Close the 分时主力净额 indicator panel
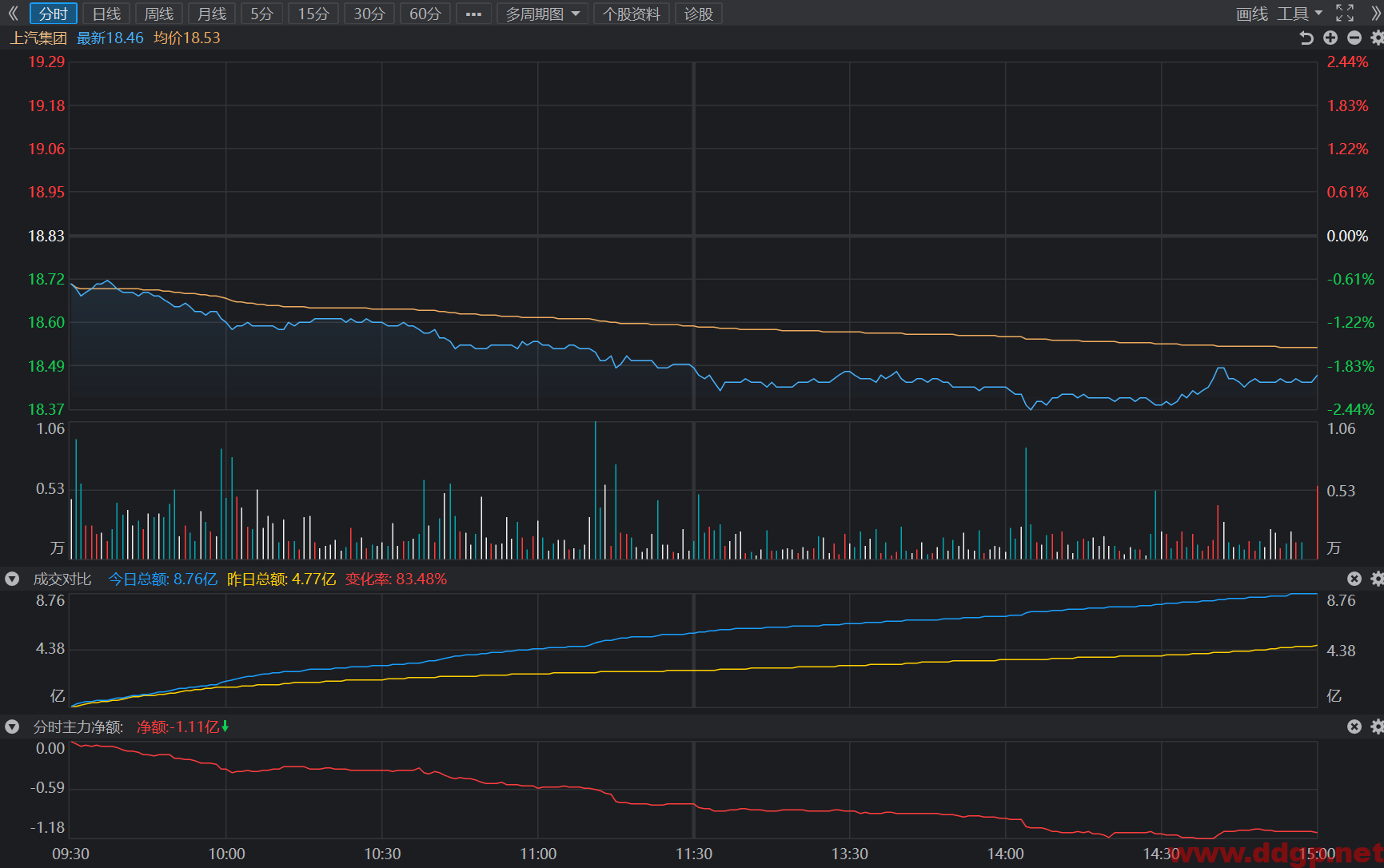Image resolution: width=1384 pixels, height=868 pixels. [1354, 727]
